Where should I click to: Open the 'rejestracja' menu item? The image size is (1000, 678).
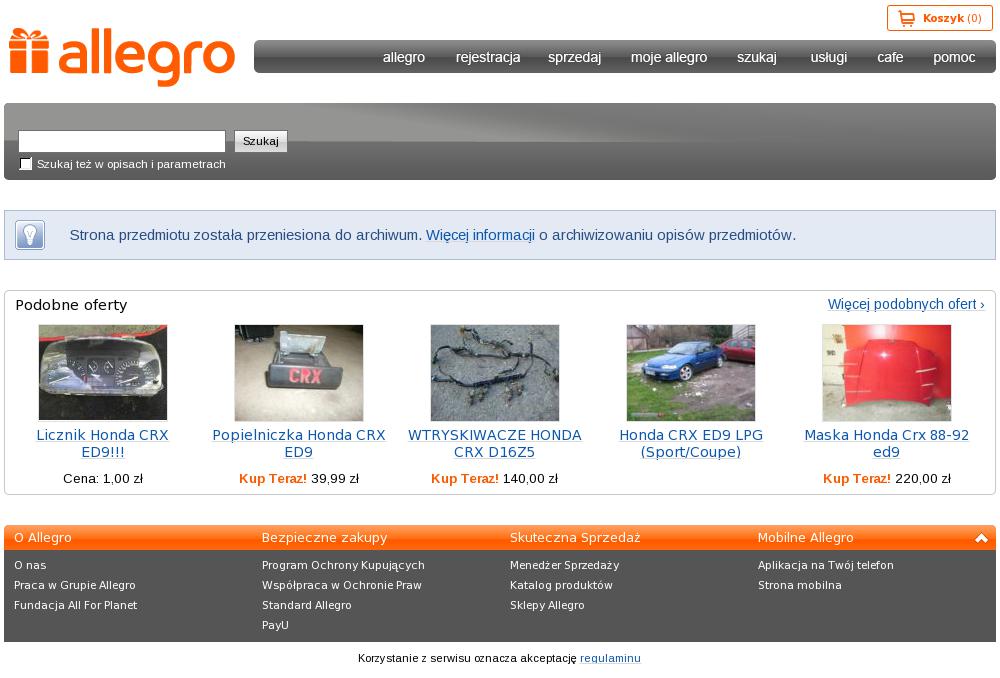click(488, 57)
